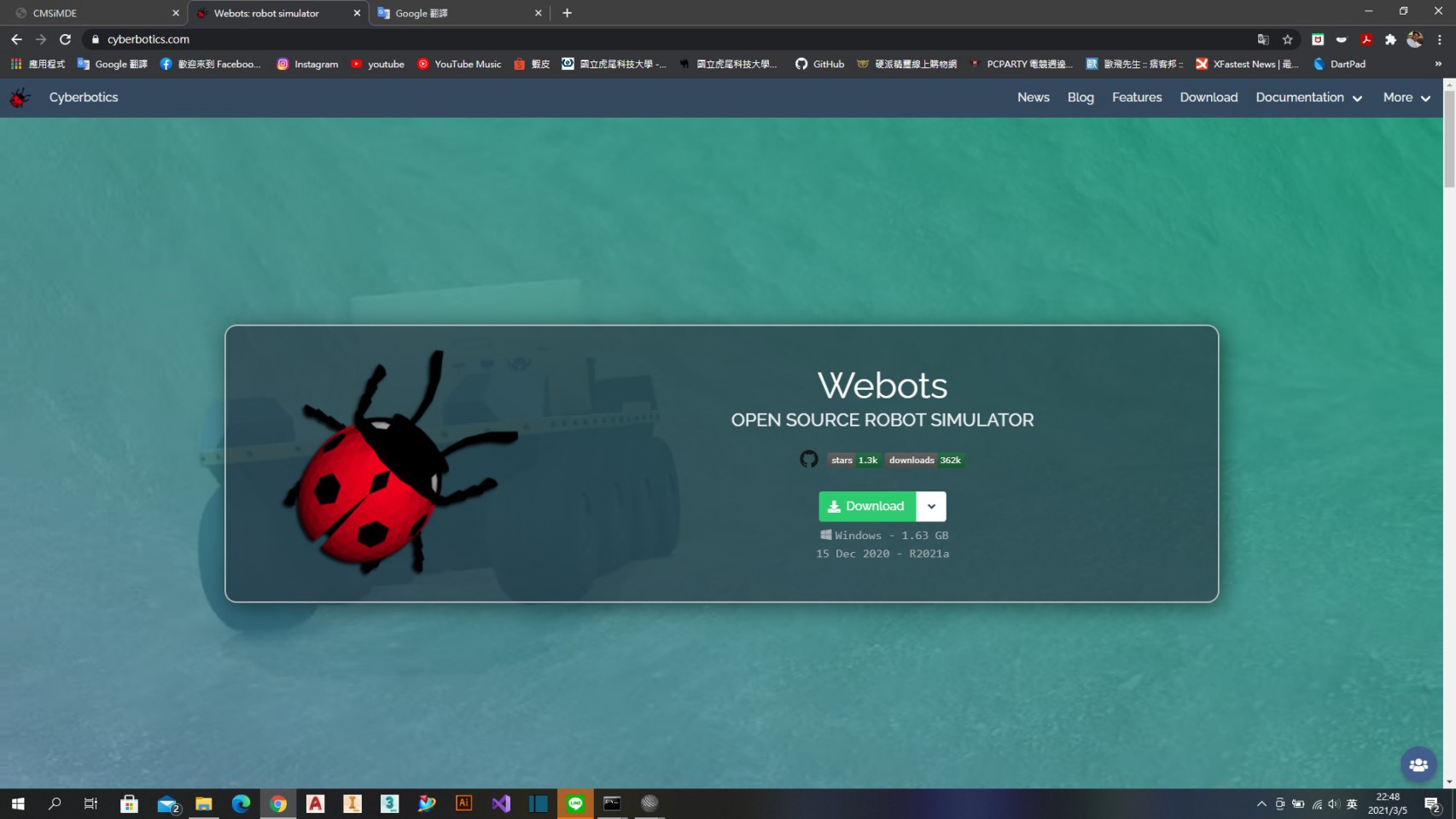Open Adobe Illustrator from taskbar
This screenshot has height=819, width=1456.
tap(463, 804)
